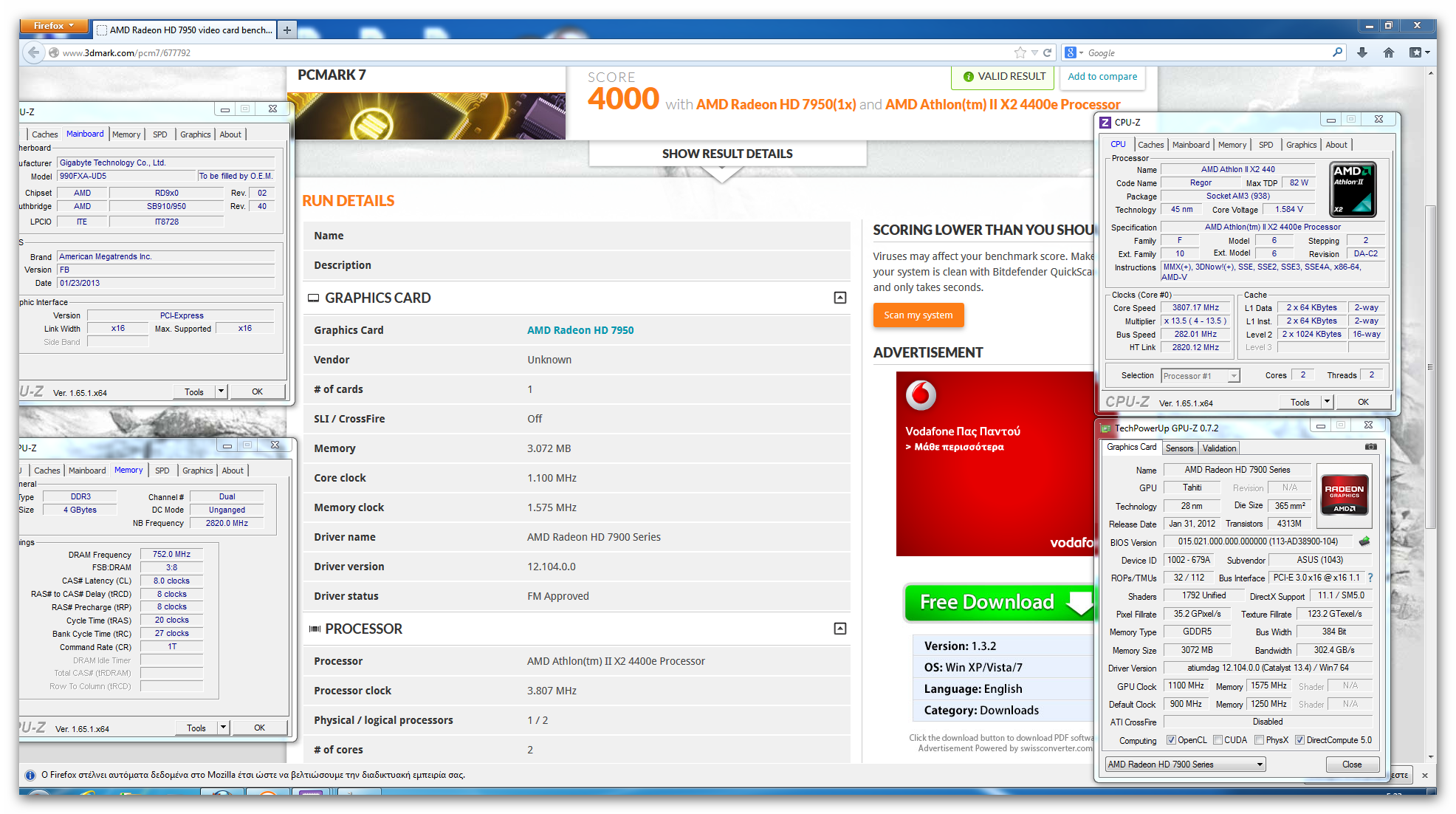
Task: Click the Google search input field
Action: [1207, 52]
